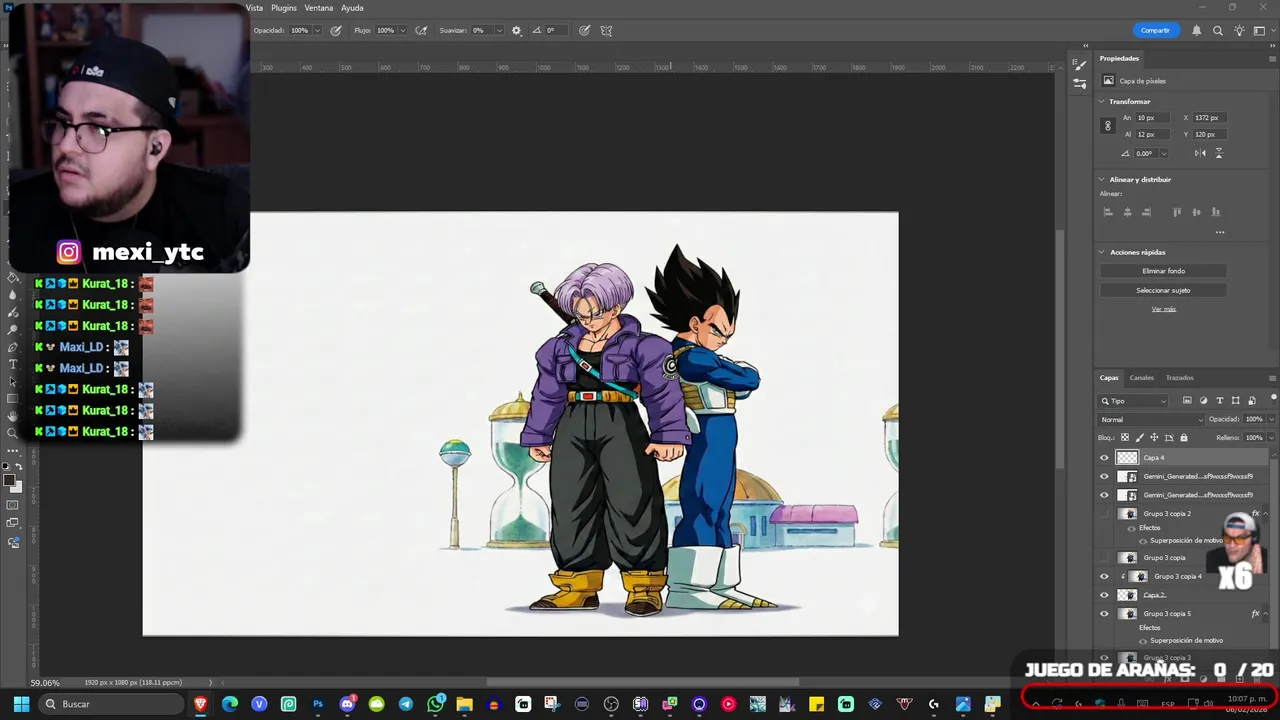Open the Windows Start menu

click(21, 704)
